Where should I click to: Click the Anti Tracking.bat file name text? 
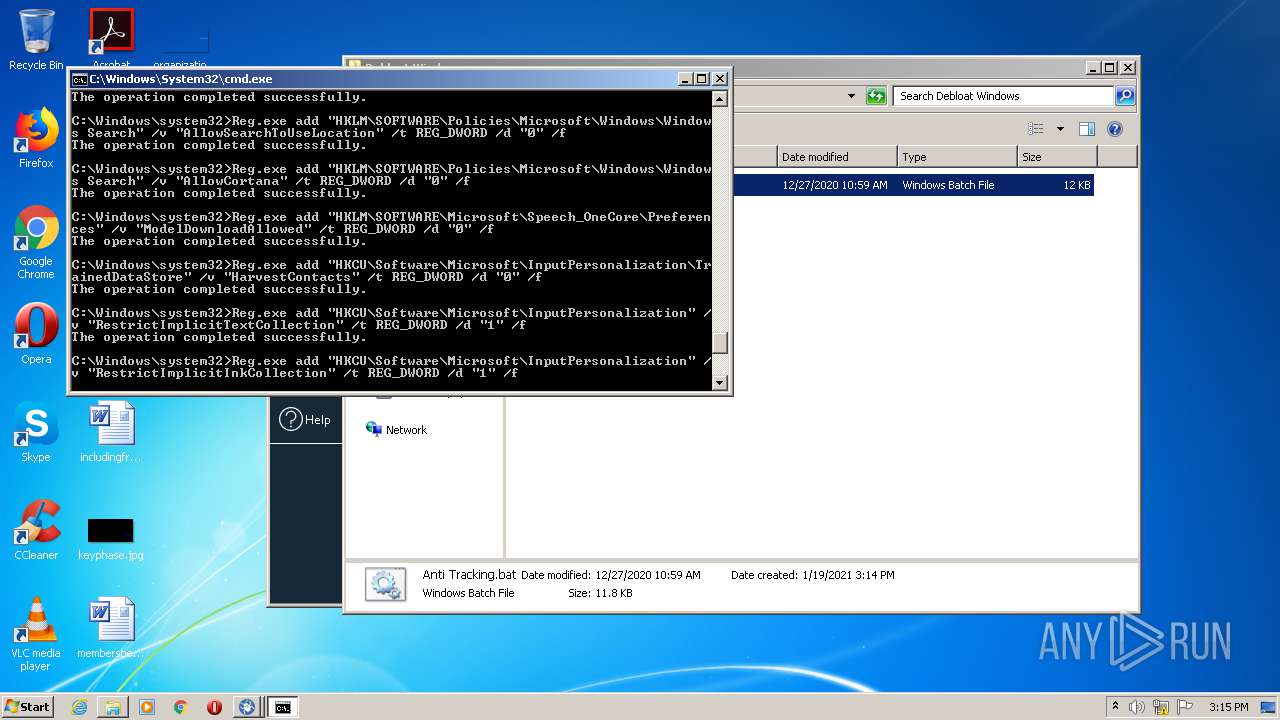[469, 575]
